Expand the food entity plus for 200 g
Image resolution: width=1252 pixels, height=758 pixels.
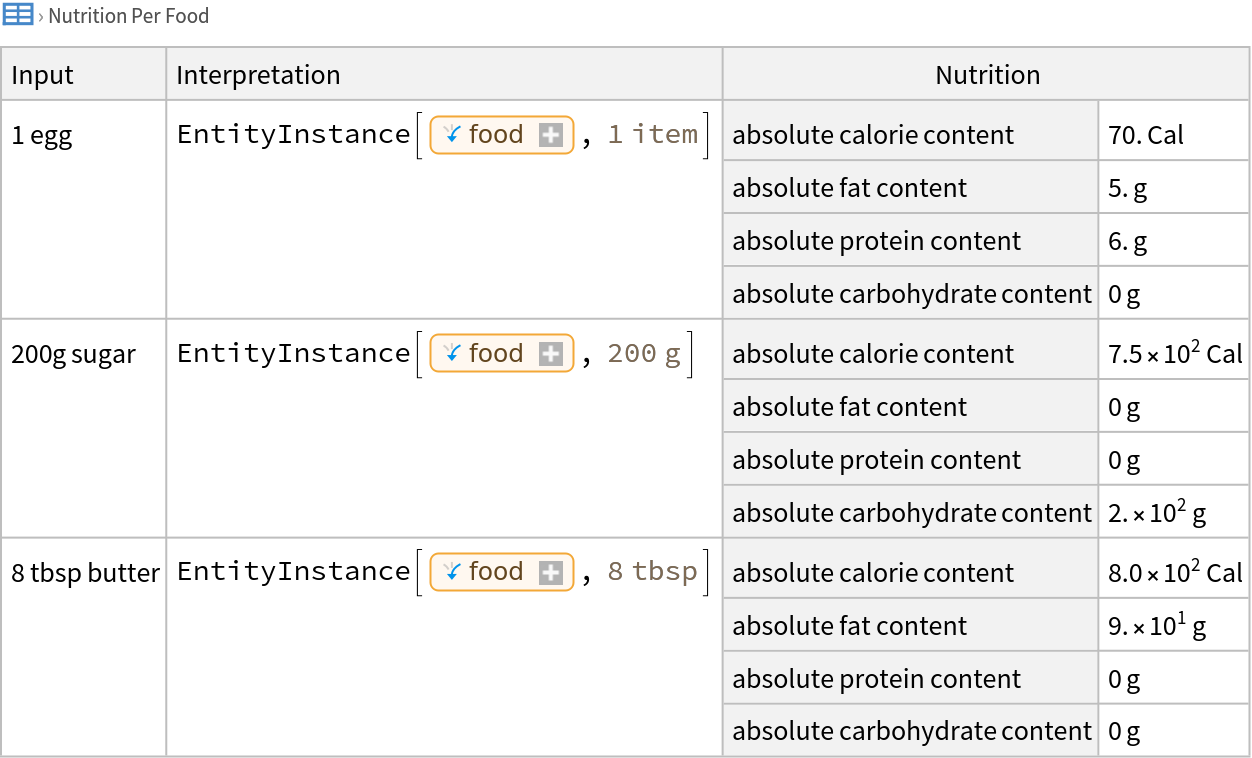pos(551,354)
